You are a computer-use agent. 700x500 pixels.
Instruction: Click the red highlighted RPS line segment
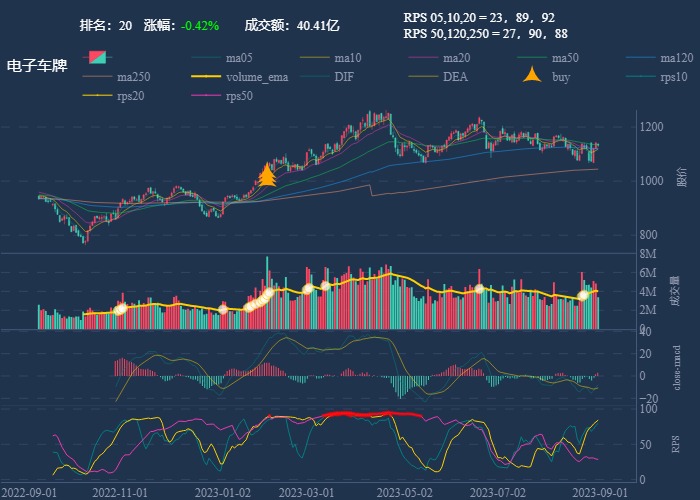tap(374, 414)
